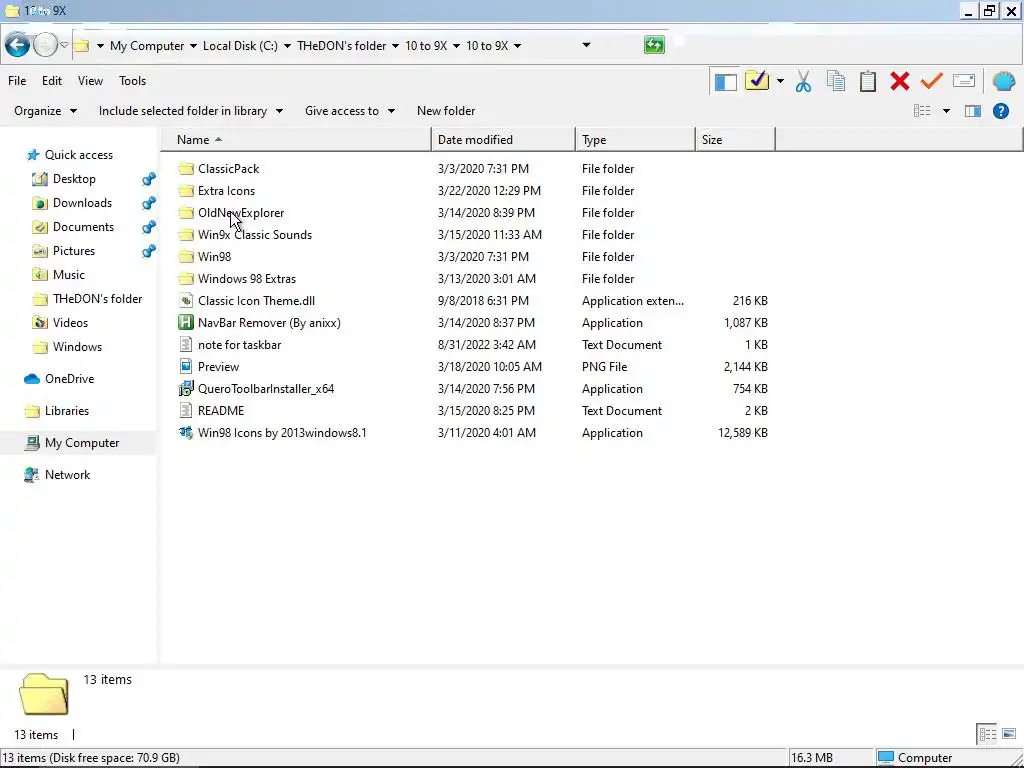Image resolution: width=1024 pixels, height=768 pixels.
Task: Open the view options dropdown arrow
Action: point(946,111)
